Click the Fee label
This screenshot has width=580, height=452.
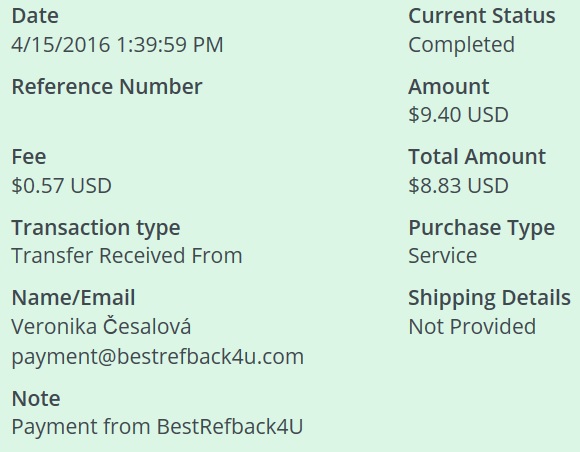tap(29, 157)
